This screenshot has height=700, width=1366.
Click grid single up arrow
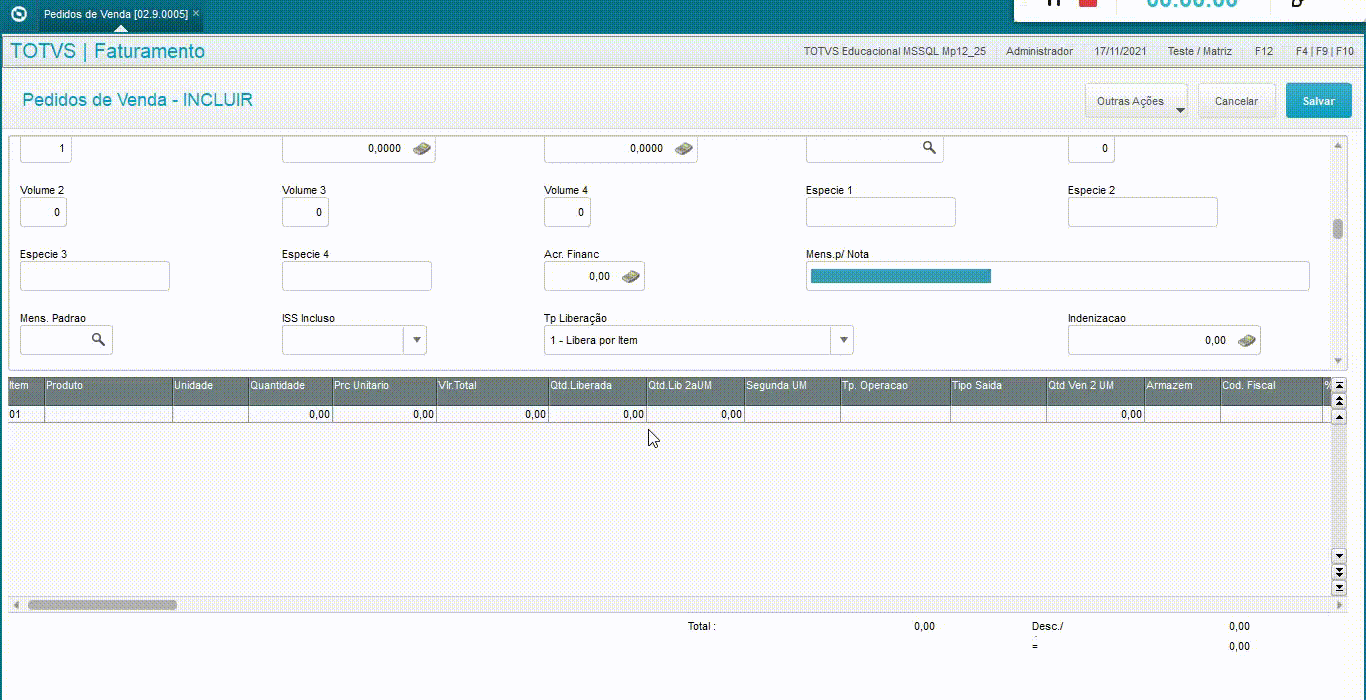pos(1340,416)
